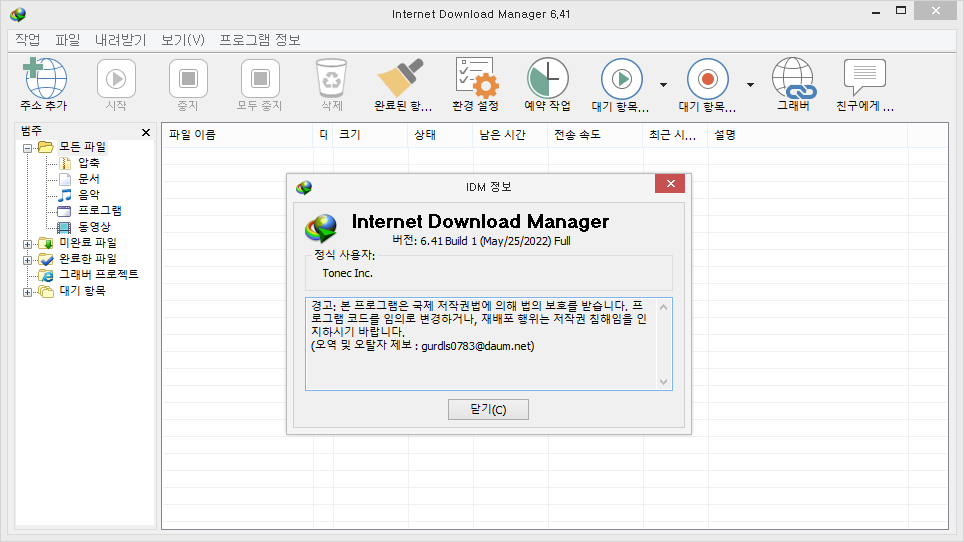Click the 모두 중지 (Stop All) toolbar icon

260,78
